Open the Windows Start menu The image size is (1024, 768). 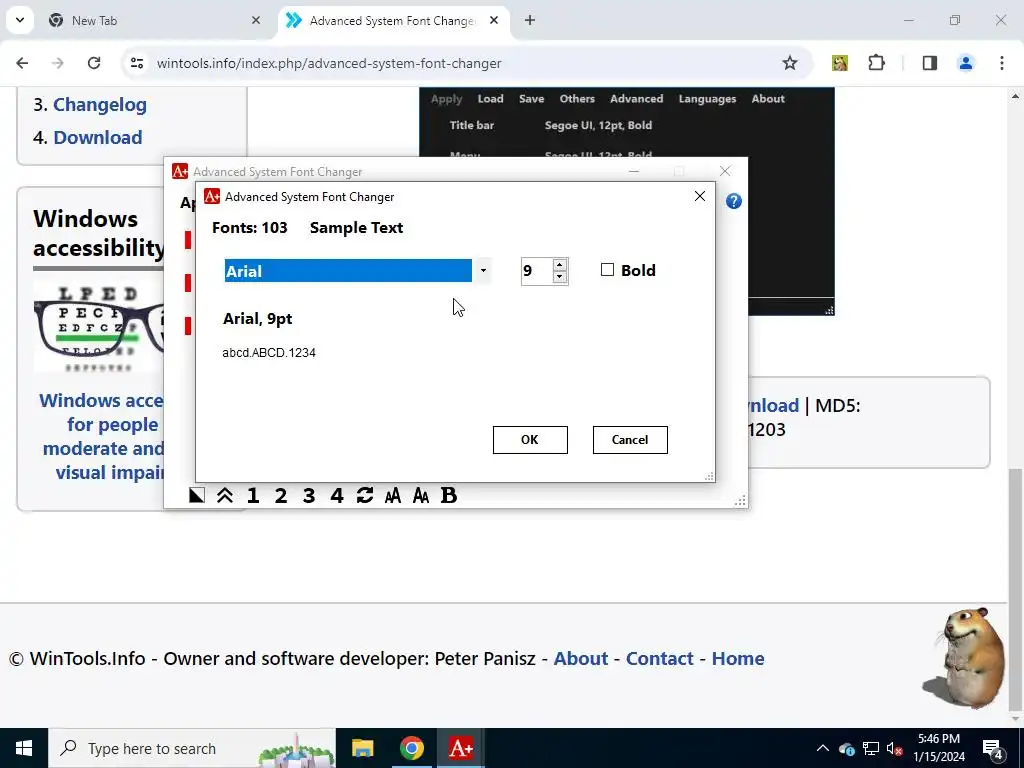pyautogui.click(x=24, y=748)
